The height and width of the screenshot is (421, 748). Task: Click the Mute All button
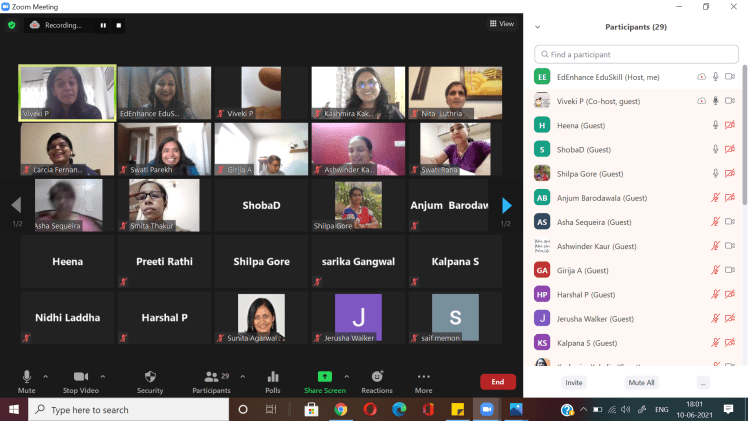coord(641,382)
